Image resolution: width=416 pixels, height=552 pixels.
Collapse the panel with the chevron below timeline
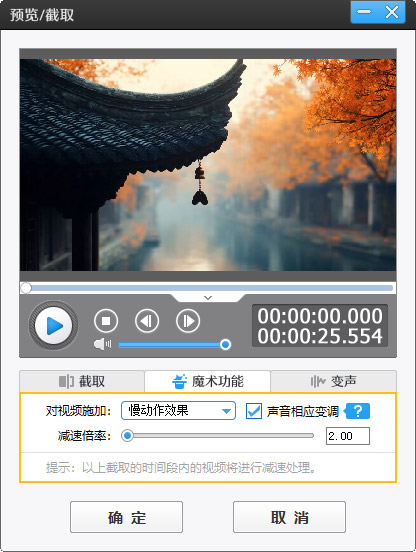point(208,298)
